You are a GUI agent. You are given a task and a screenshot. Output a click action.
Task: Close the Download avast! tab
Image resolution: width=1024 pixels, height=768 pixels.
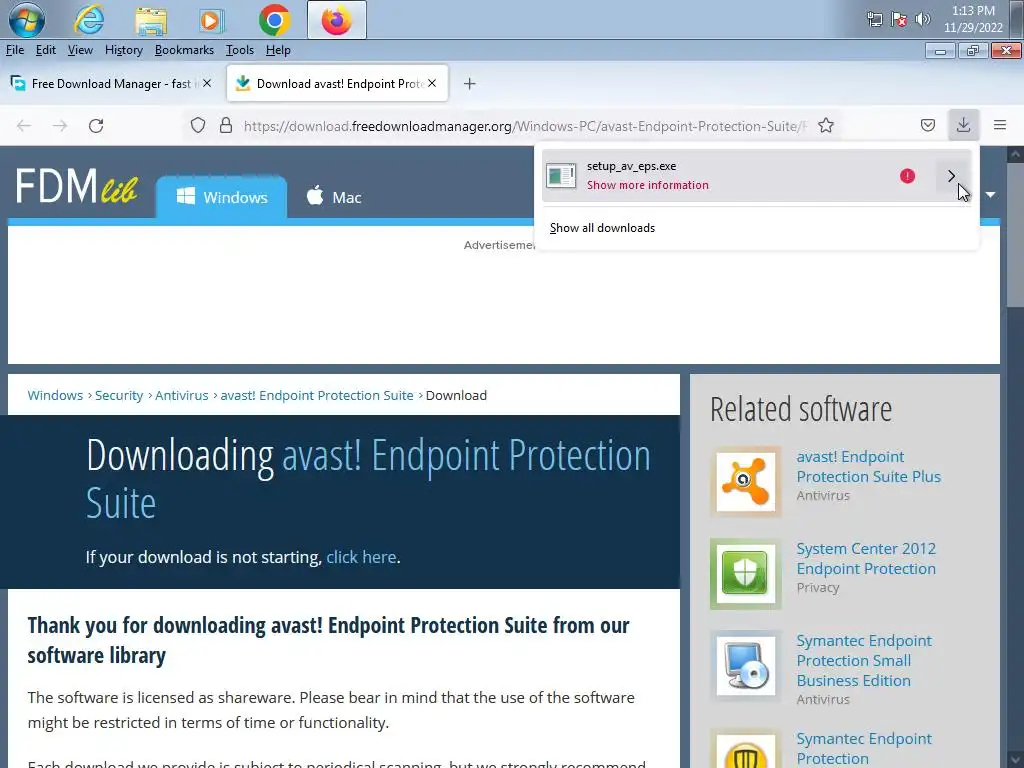point(432,84)
